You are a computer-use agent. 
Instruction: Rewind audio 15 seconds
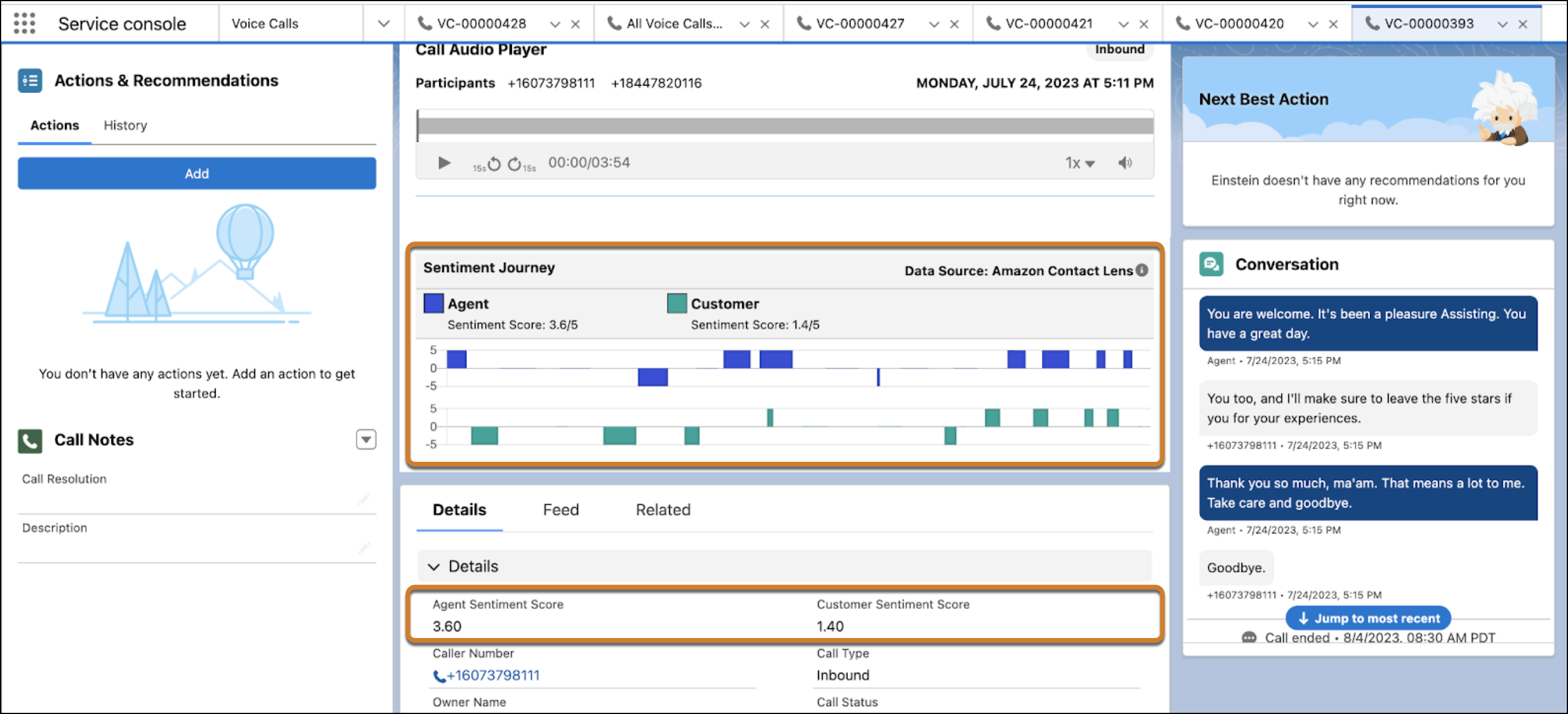pos(494,164)
